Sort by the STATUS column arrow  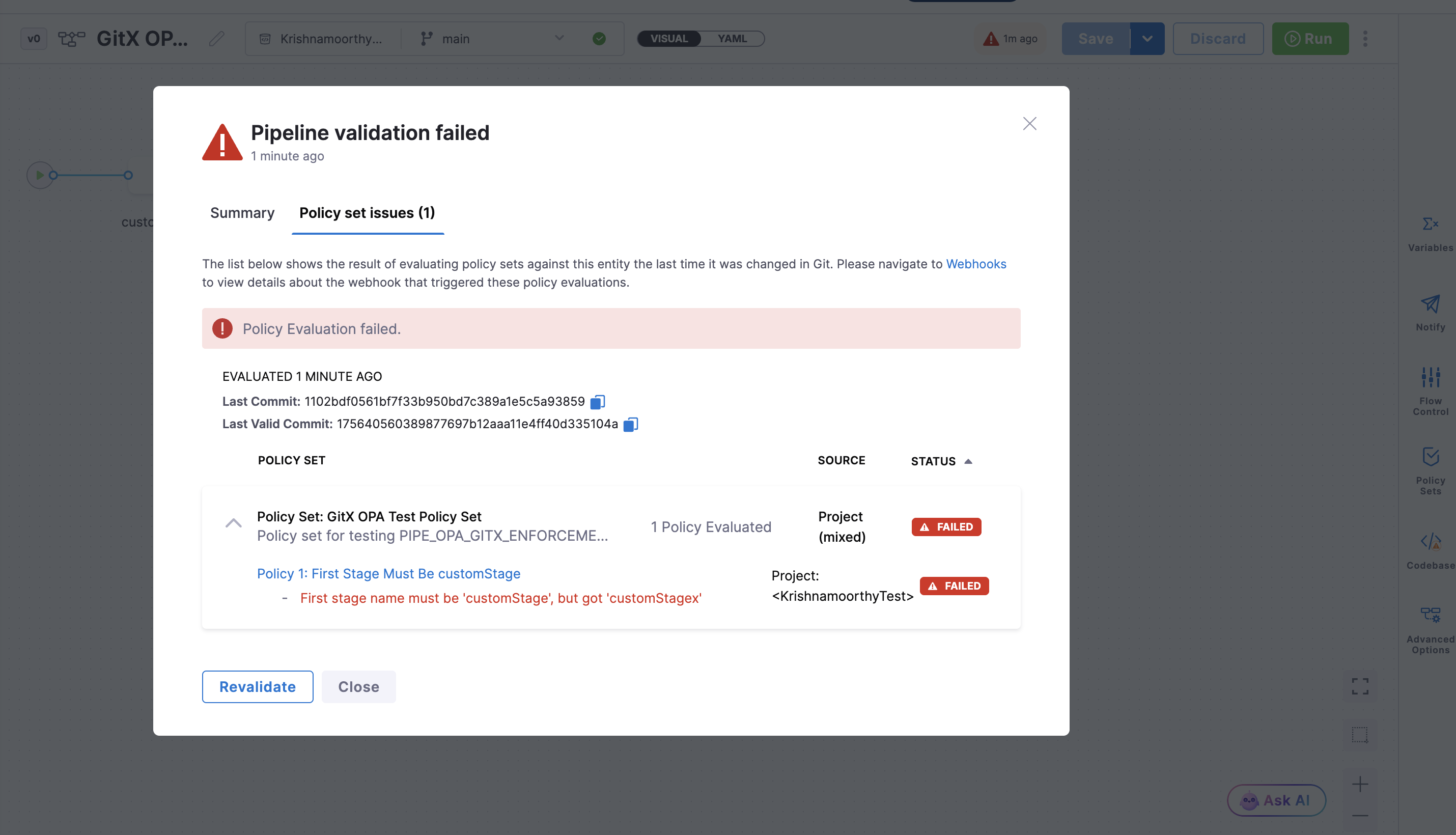tap(968, 462)
